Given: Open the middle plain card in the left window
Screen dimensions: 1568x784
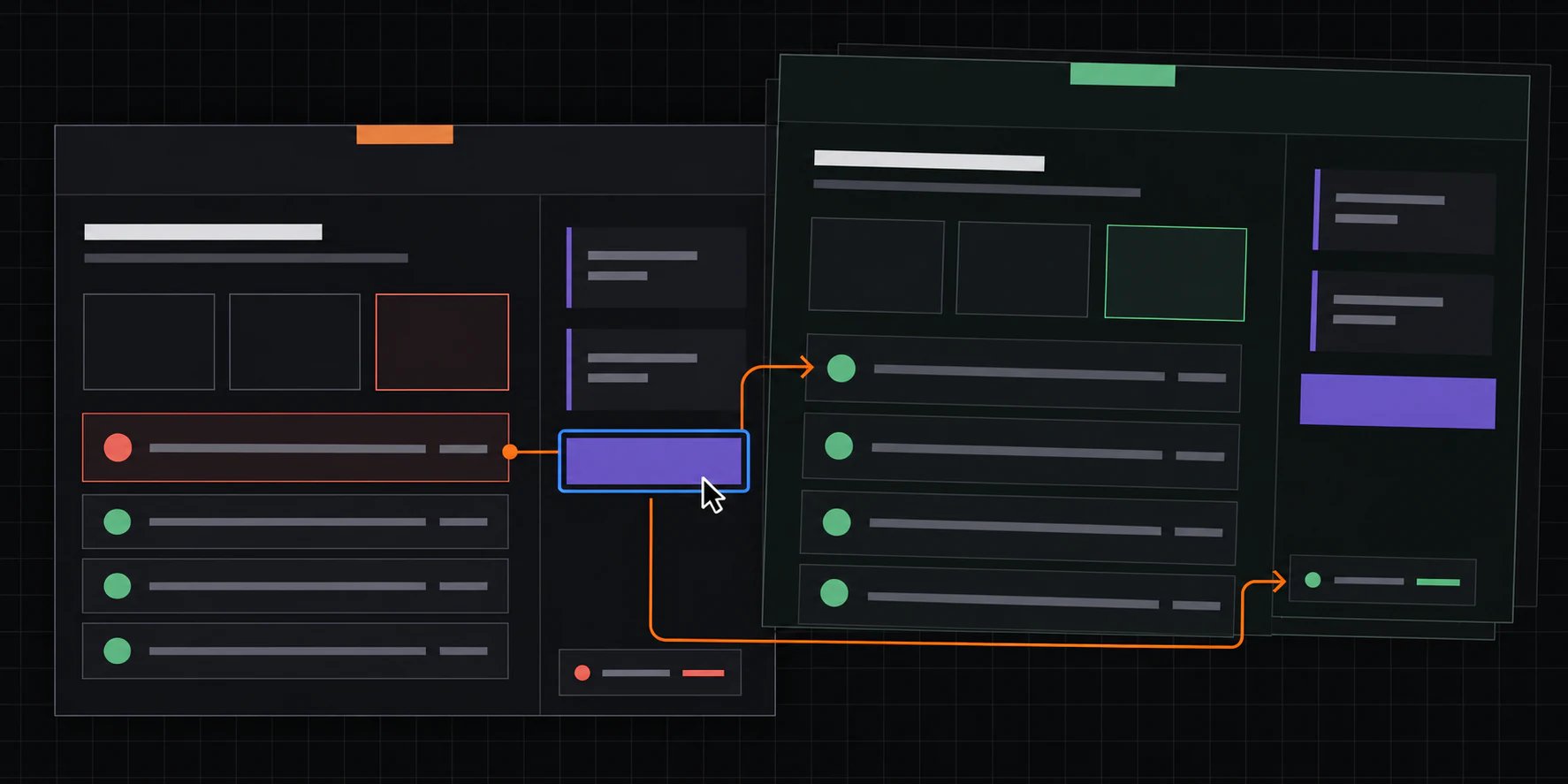Looking at the screenshot, I should point(295,342).
